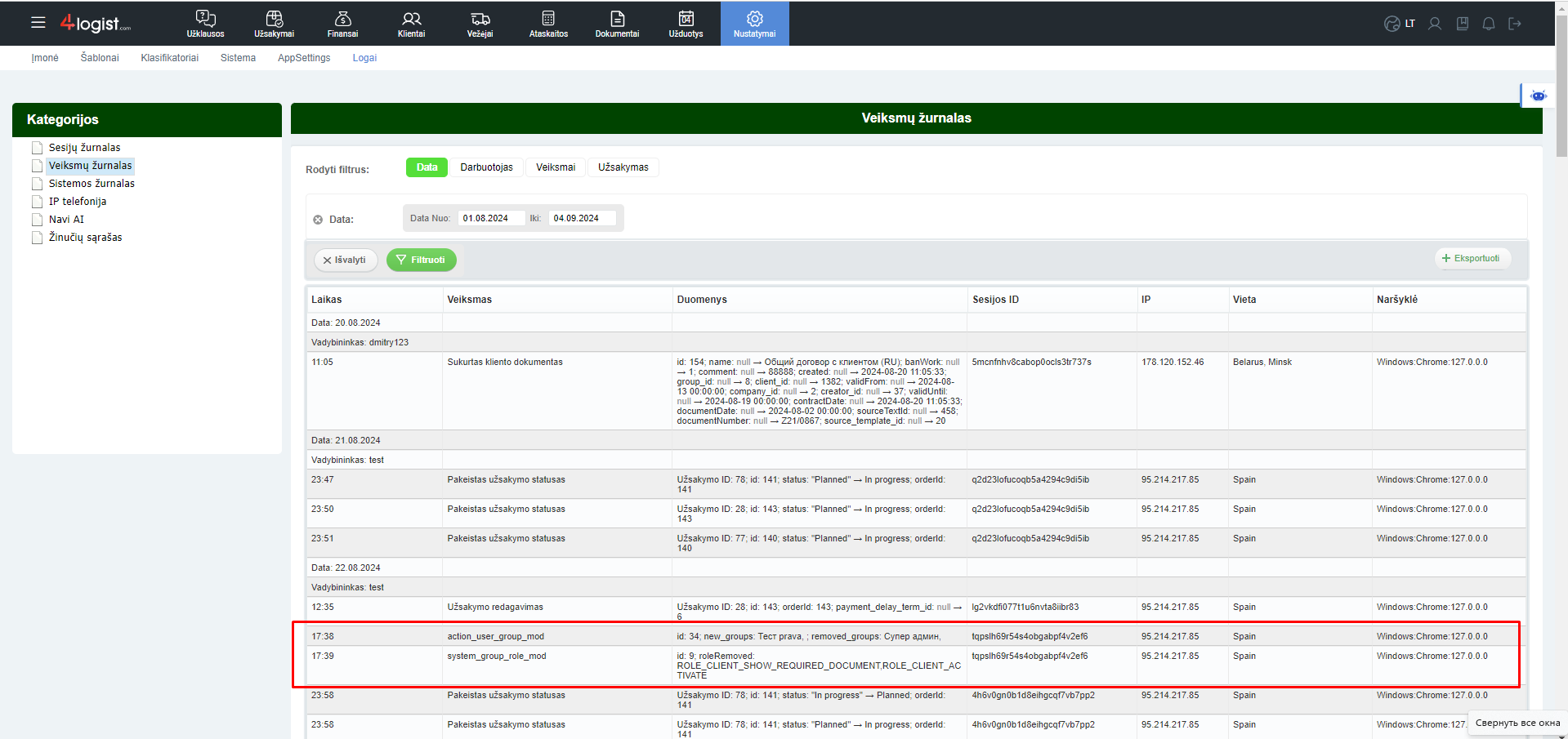Click the Vieta column header
Viewport: 1568px width, 739px height.
coord(1300,300)
